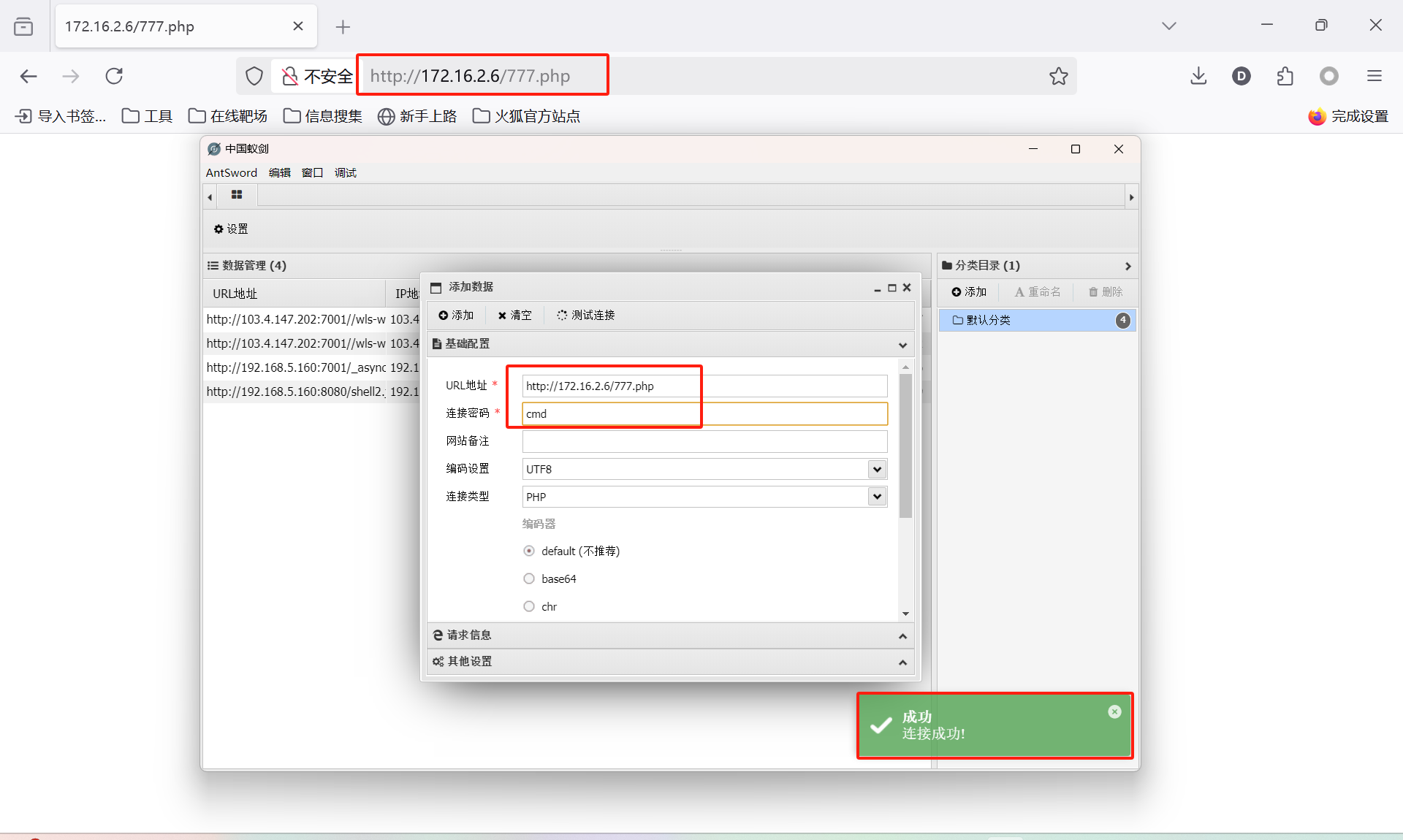Bookmark this page with the star icon
Image resolution: width=1403 pixels, height=840 pixels.
(x=1059, y=76)
